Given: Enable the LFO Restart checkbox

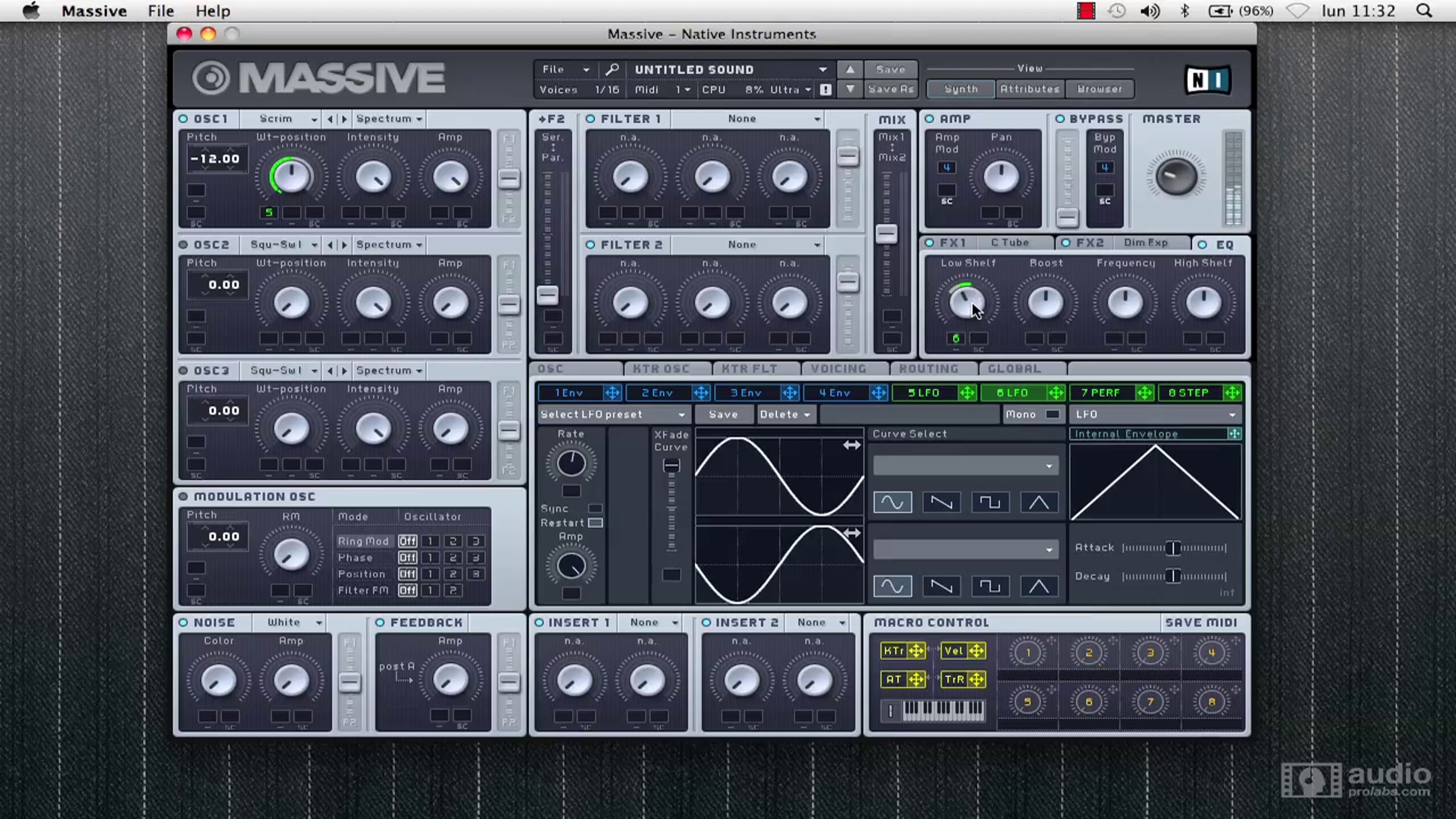Looking at the screenshot, I should [x=596, y=523].
